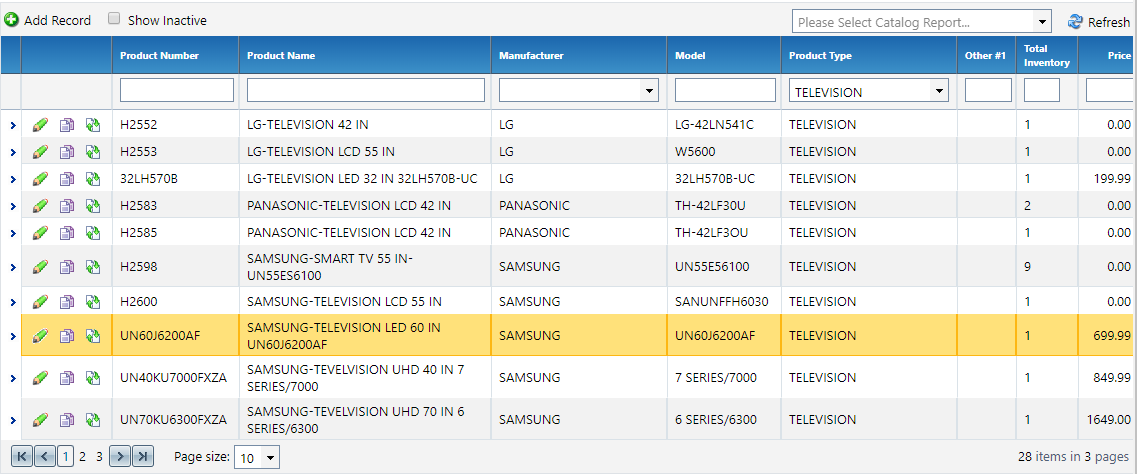Screen dimensions: 1137x474
Task: Sort by Product Number column header
Action: coord(160,56)
